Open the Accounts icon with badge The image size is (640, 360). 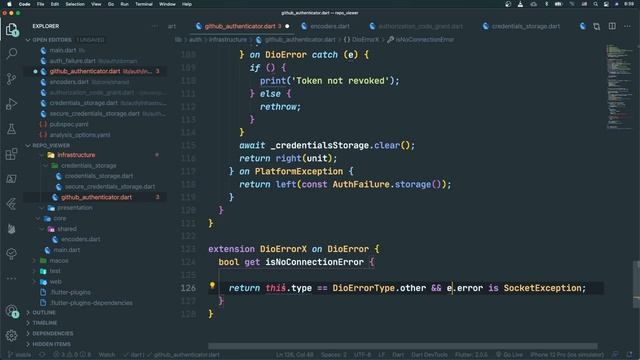pyautogui.click(x=12, y=311)
